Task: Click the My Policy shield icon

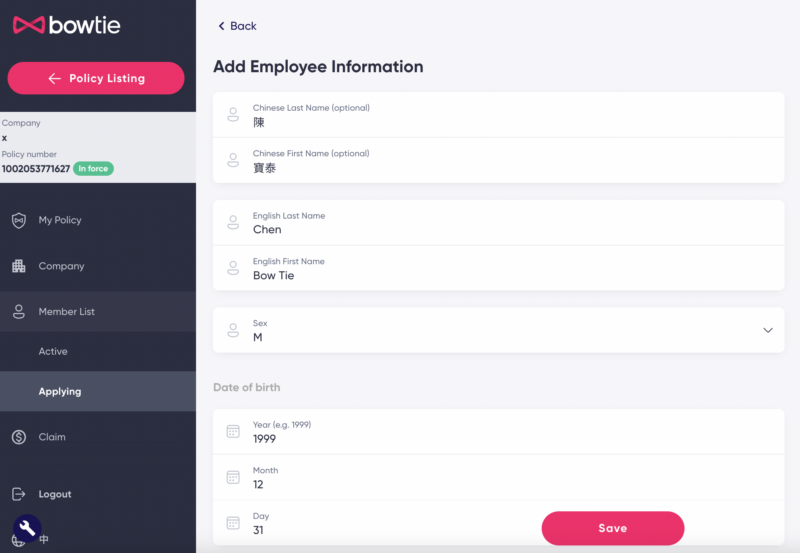Action: pos(18,220)
